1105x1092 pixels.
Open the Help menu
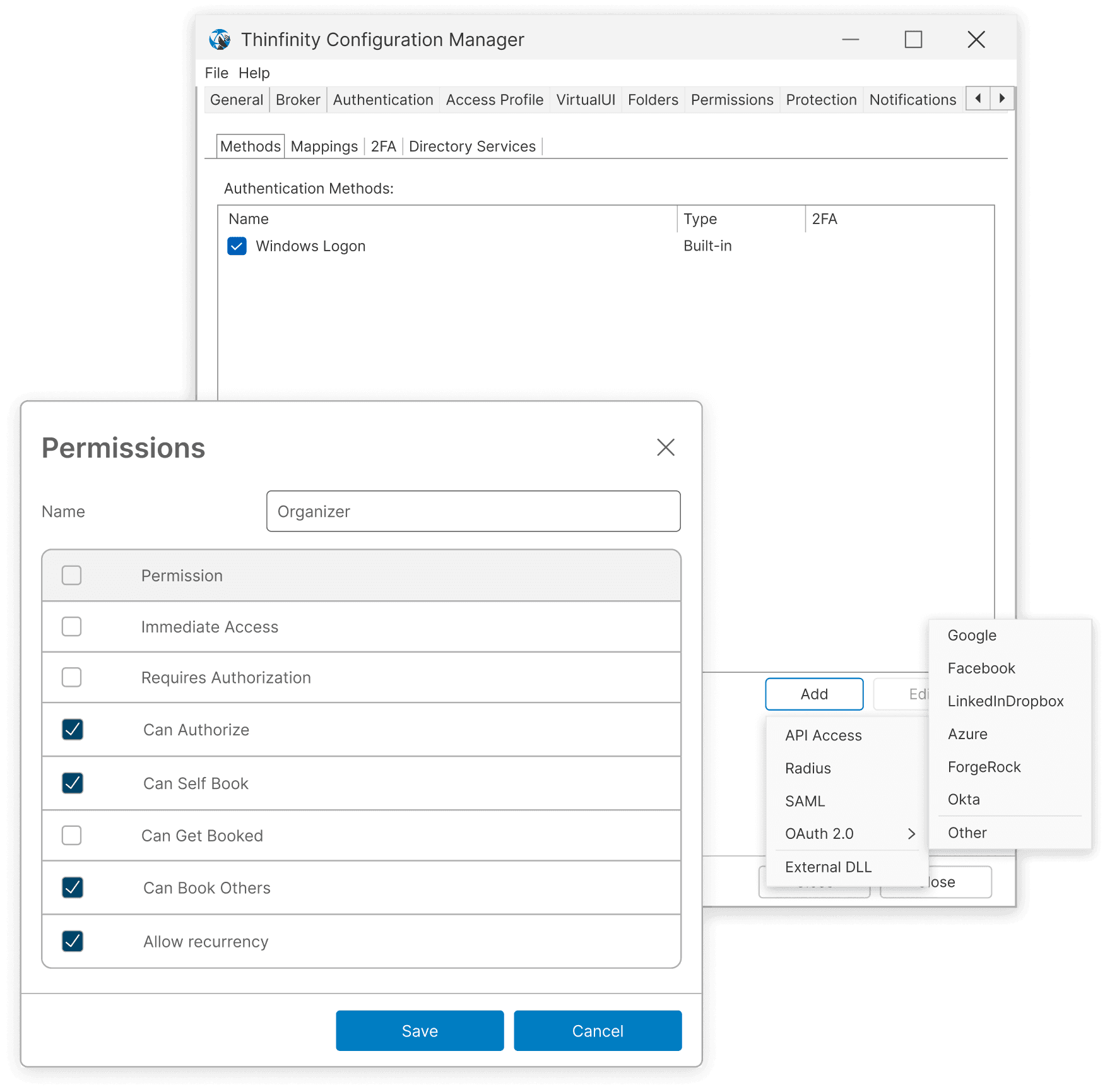254,73
